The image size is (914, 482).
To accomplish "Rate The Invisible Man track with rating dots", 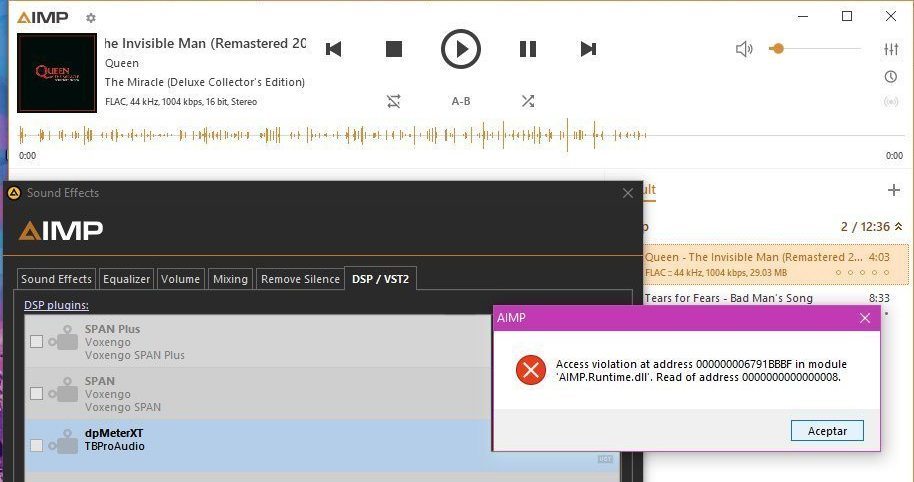I will [863, 272].
